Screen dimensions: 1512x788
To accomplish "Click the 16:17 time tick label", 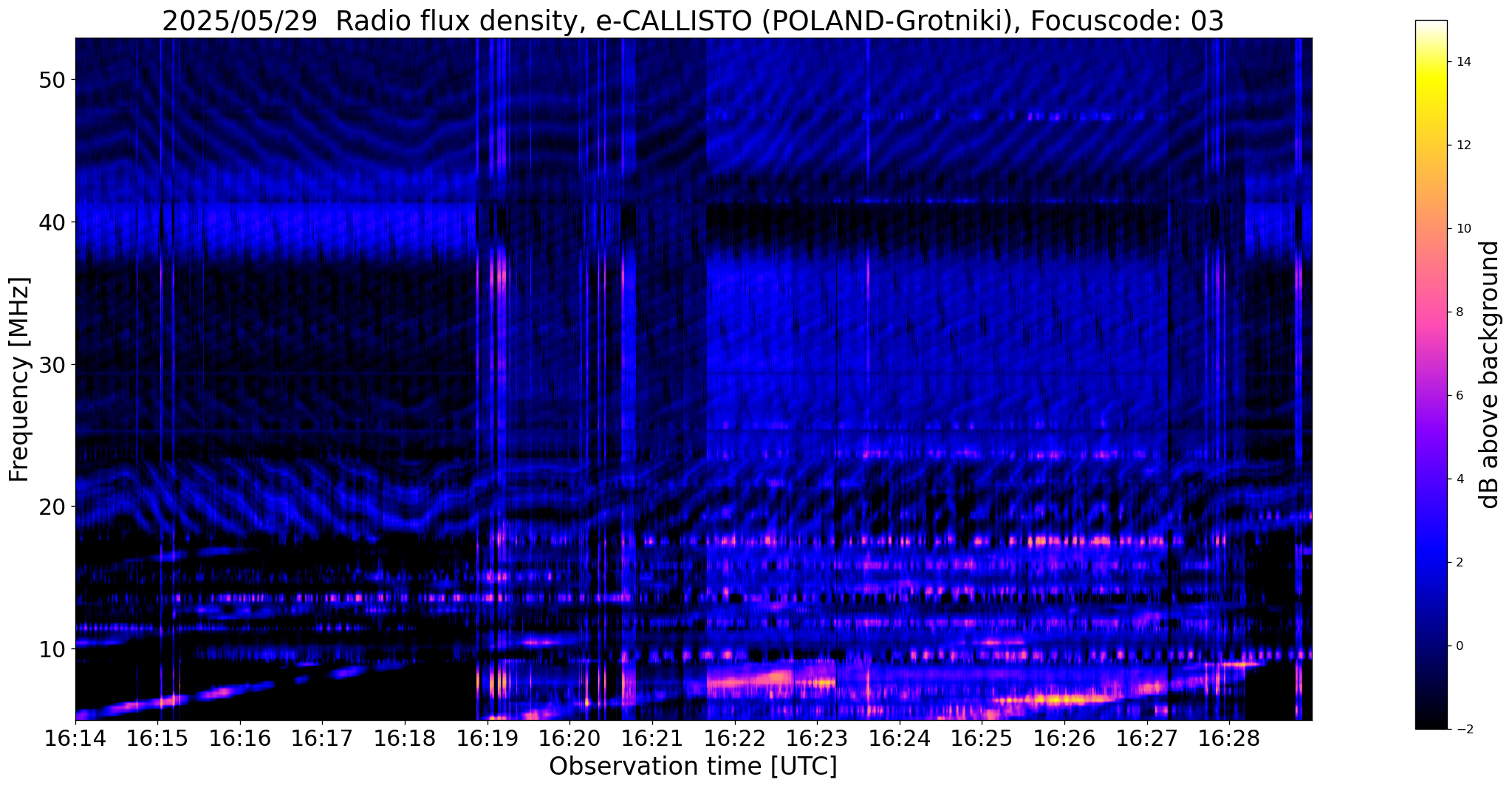I will point(322,739).
